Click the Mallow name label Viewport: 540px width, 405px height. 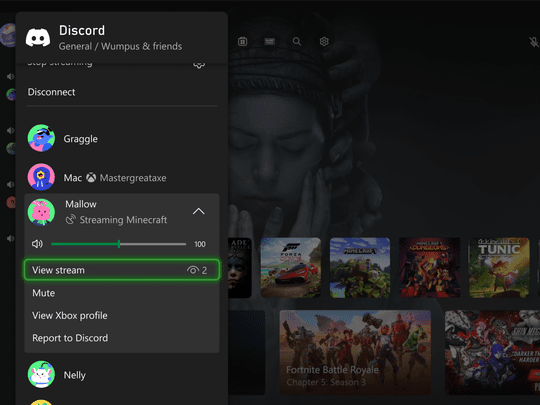pyautogui.click(x=81, y=204)
